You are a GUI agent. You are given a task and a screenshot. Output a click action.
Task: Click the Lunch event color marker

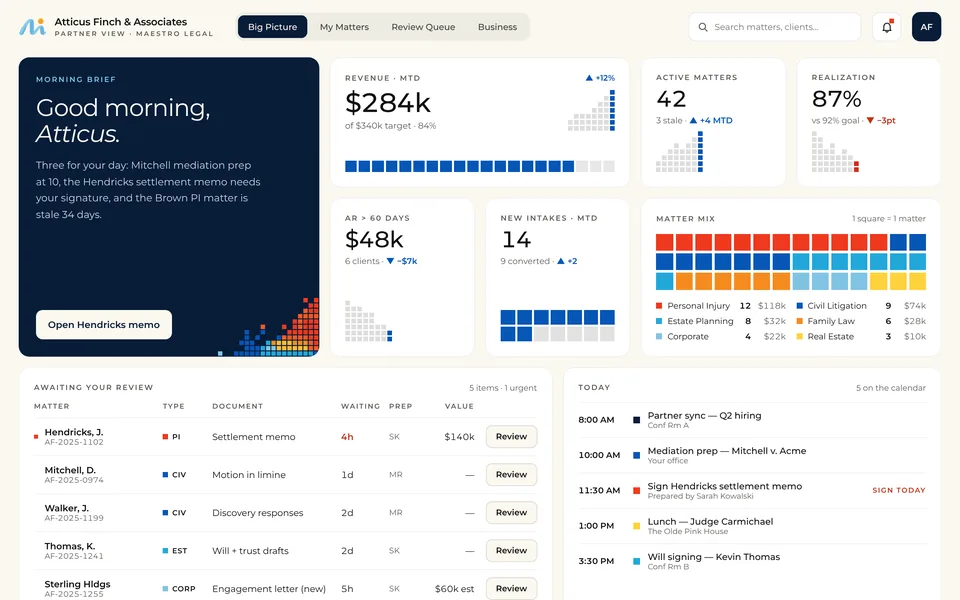[x=636, y=526]
